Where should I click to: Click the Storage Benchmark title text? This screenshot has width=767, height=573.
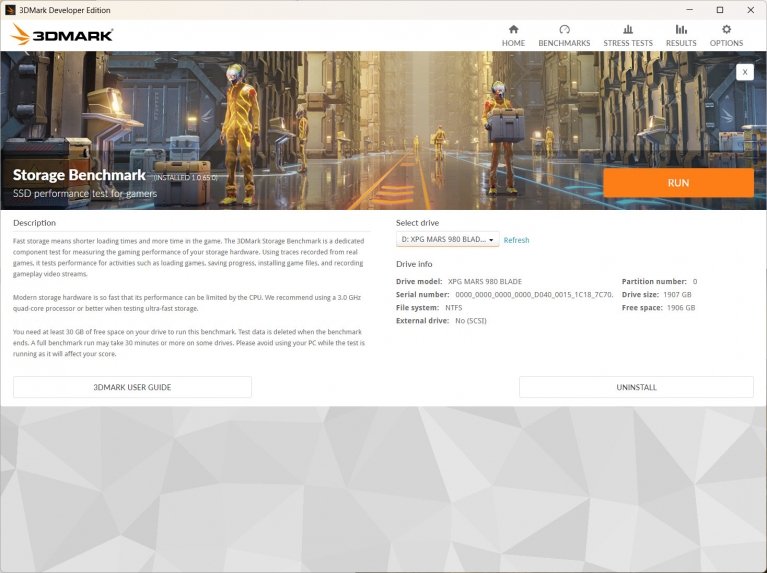click(79, 175)
